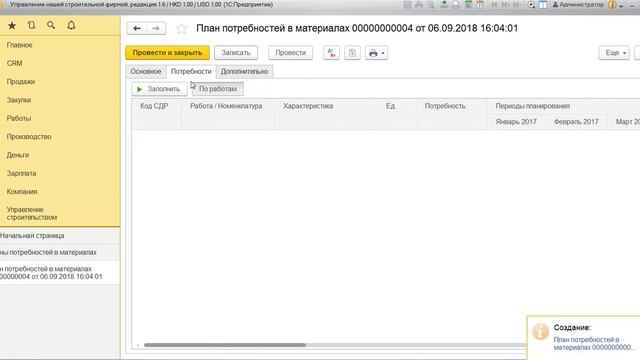Image resolution: width=640 pixels, height=360 pixels.
Task: Click the Февраль 2017 column header
Action: pyautogui.click(x=576, y=122)
